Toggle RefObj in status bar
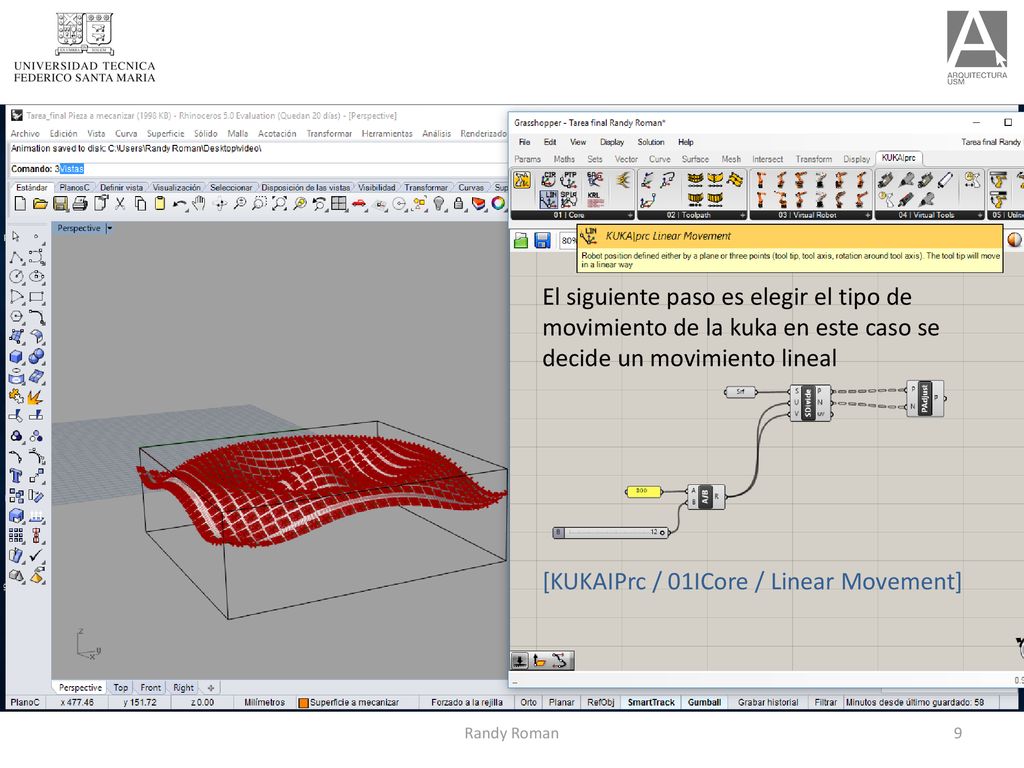Viewport: 1024px width, 768px height. 600,703
